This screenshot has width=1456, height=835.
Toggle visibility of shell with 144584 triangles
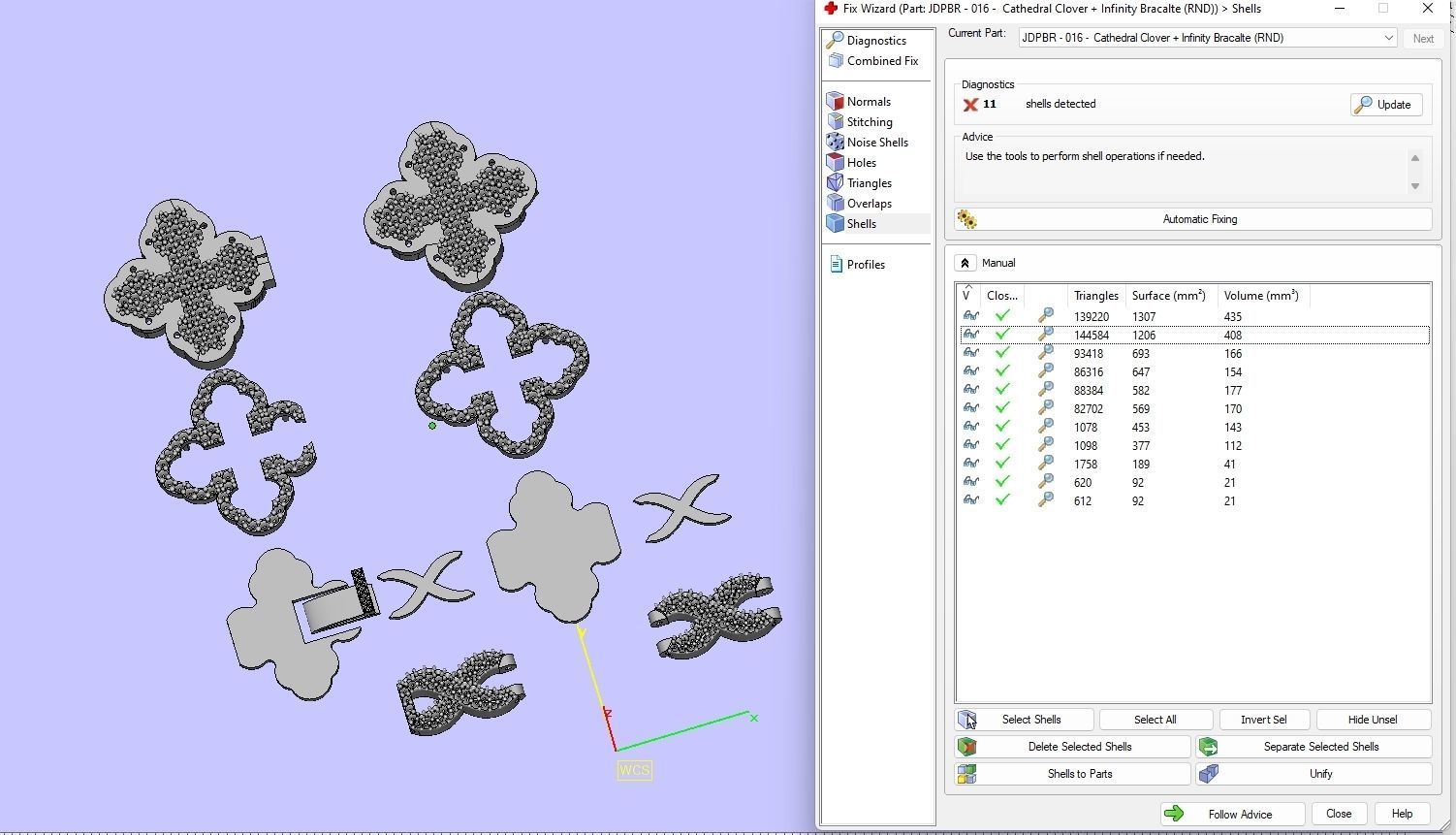click(970, 335)
